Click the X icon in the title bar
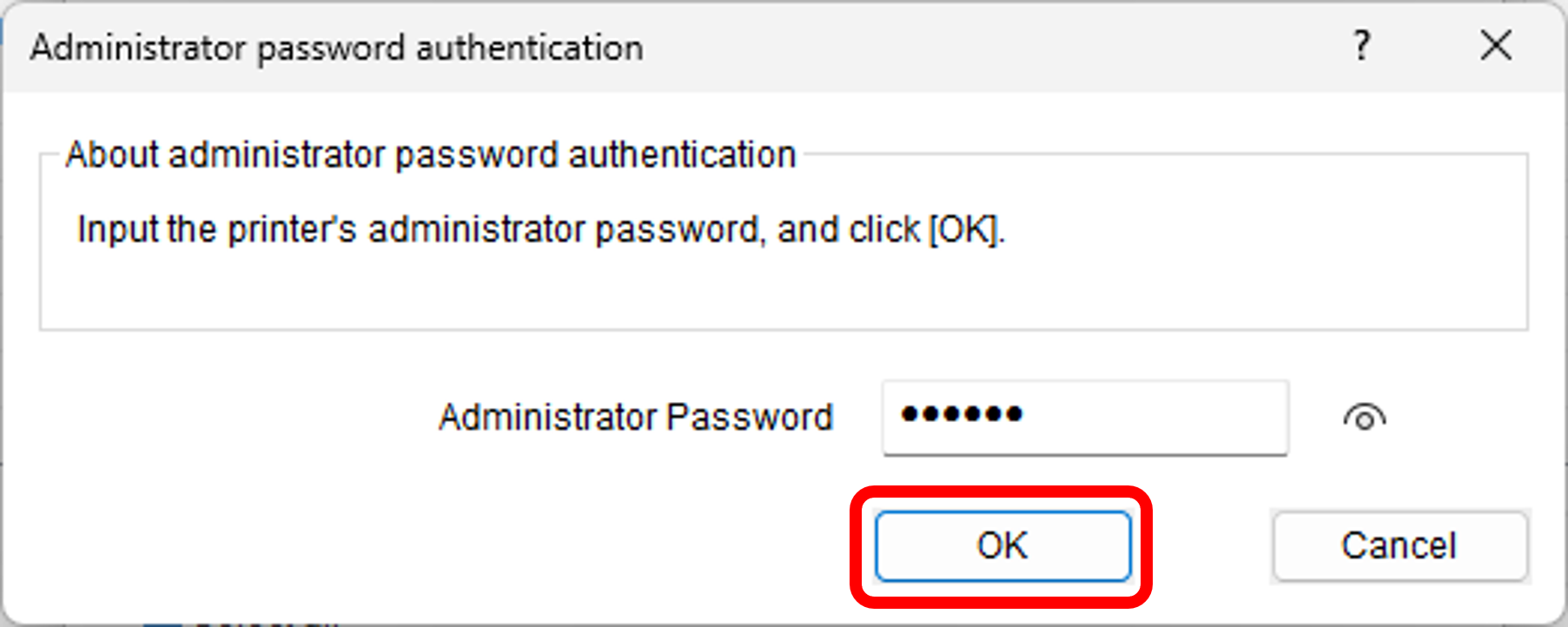 (x=1496, y=45)
